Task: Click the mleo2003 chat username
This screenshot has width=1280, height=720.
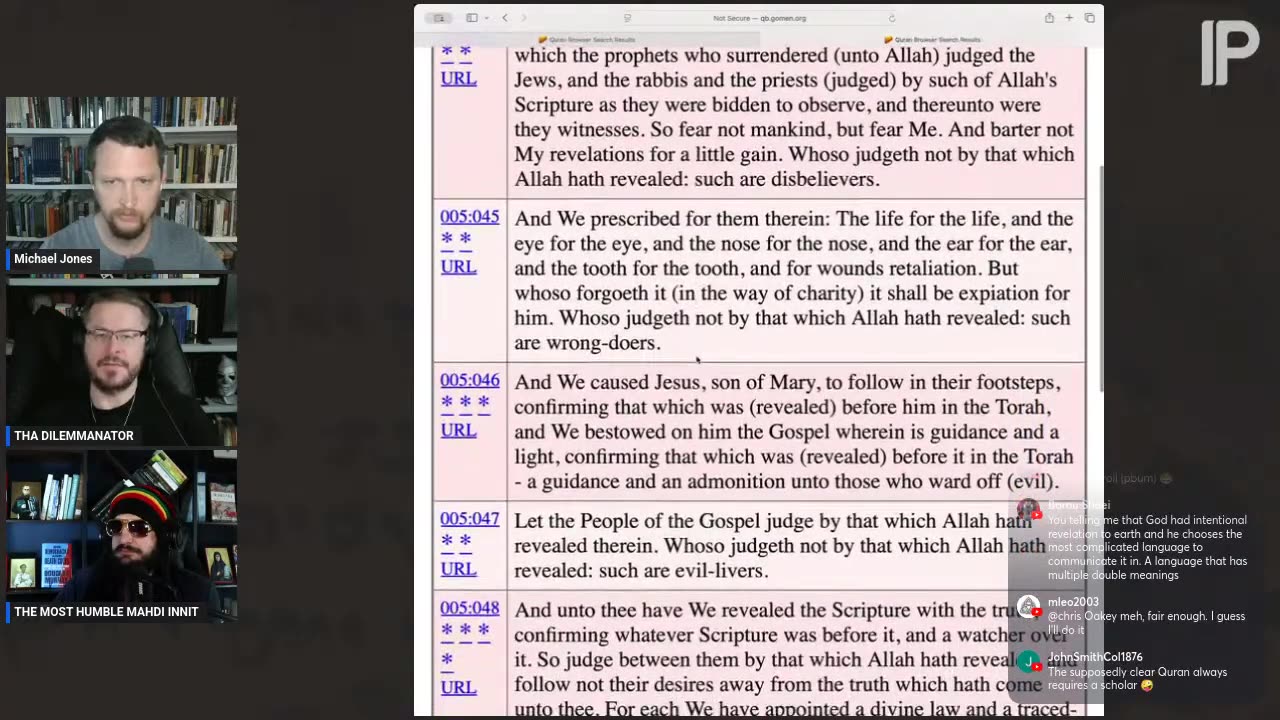Action: tap(1073, 602)
